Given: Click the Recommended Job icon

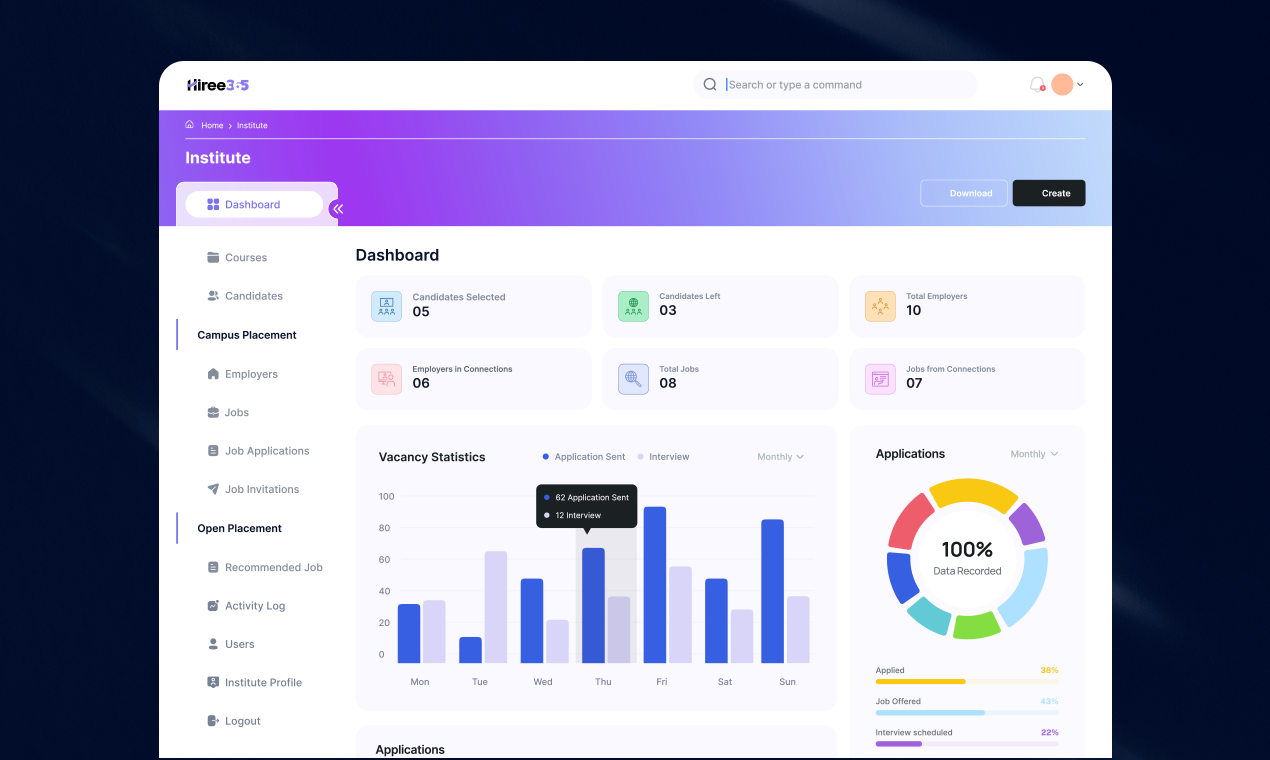Looking at the screenshot, I should [213, 567].
